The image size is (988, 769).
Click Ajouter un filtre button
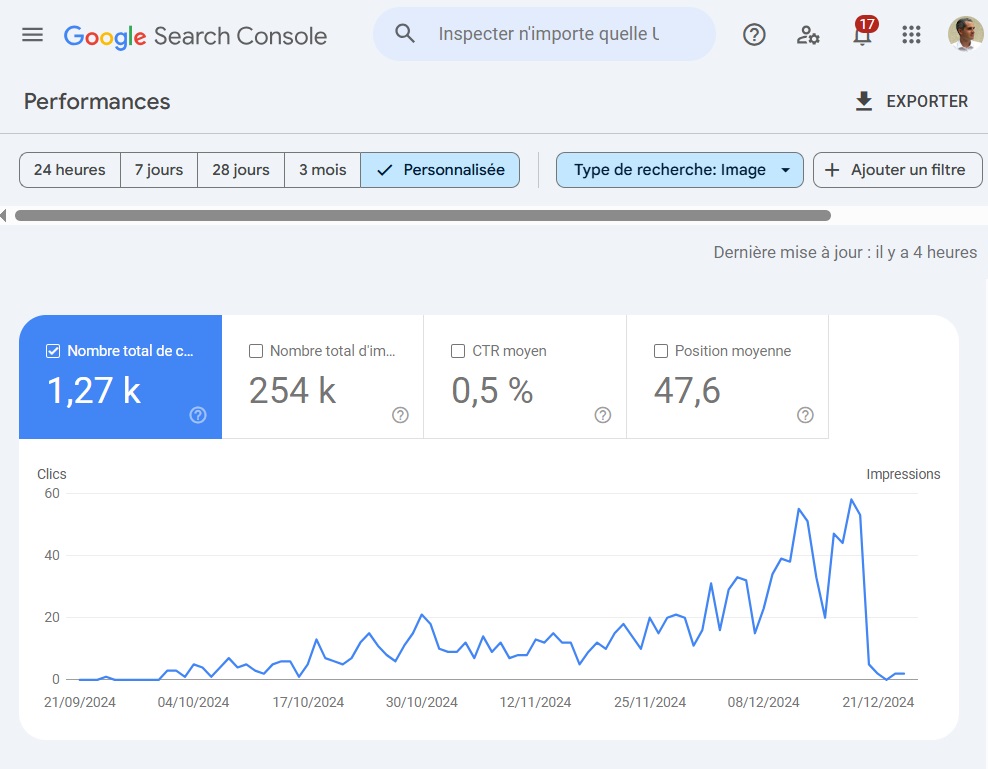pyautogui.click(x=897, y=170)
